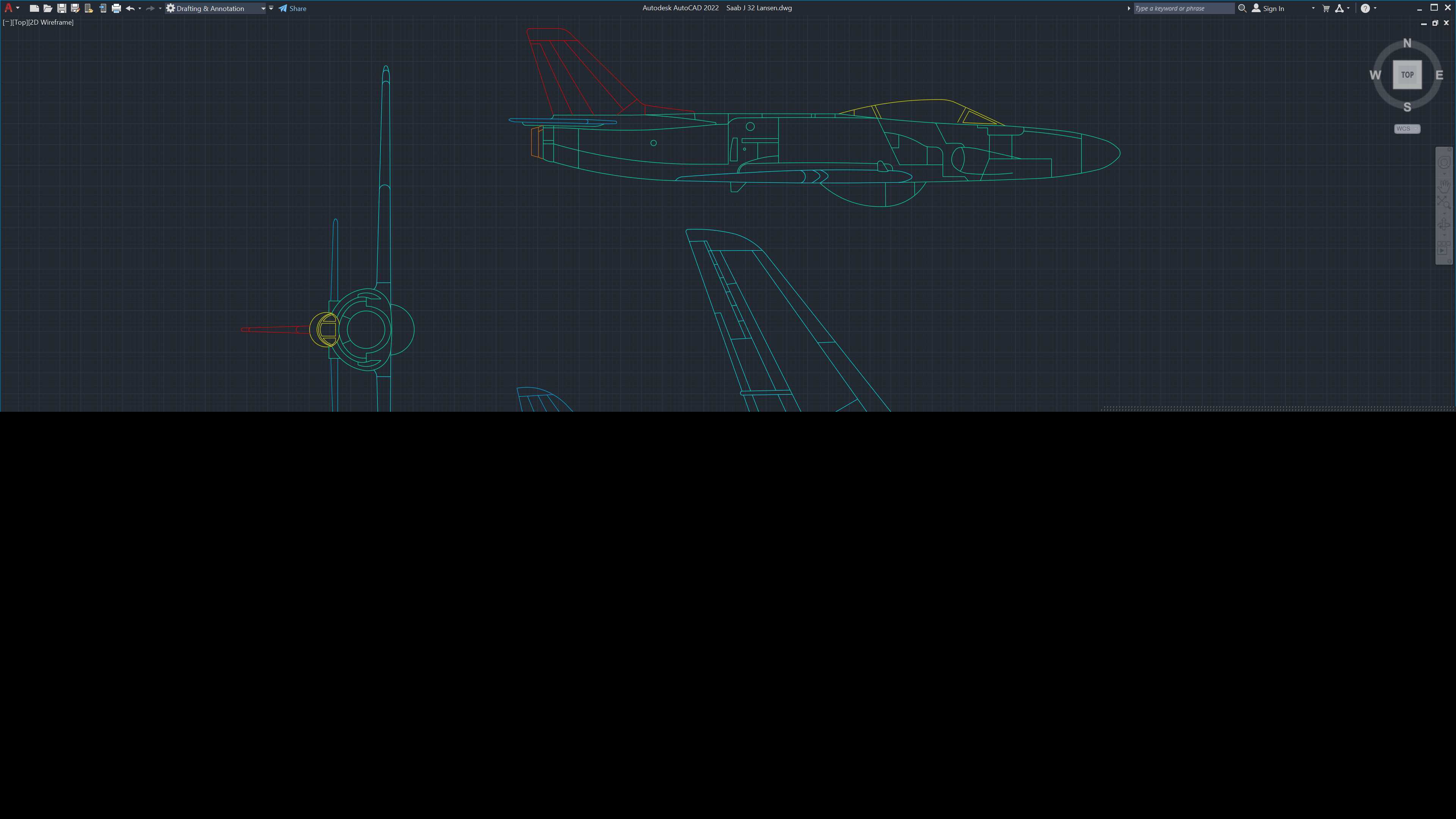Open from Web & Mobile icon
This screenshot has width=1456, height=819.
[89, 8]
